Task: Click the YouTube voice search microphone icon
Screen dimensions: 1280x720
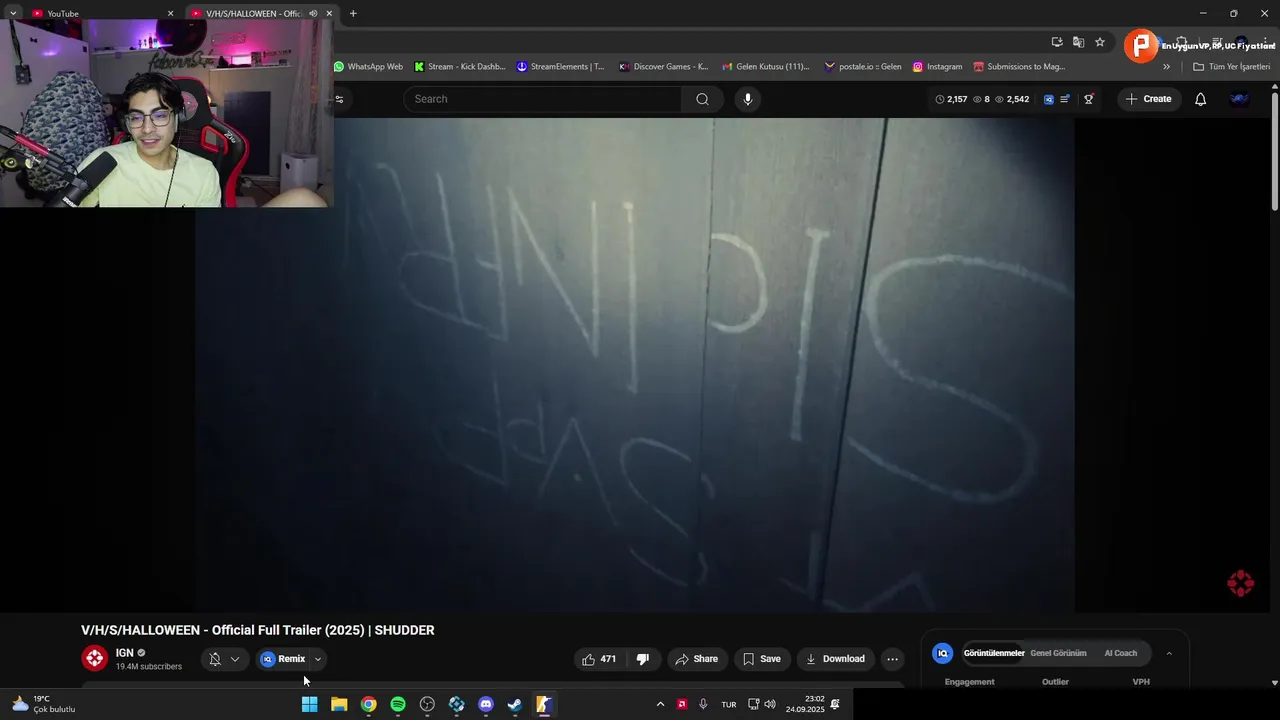Action: coord(747,99)
